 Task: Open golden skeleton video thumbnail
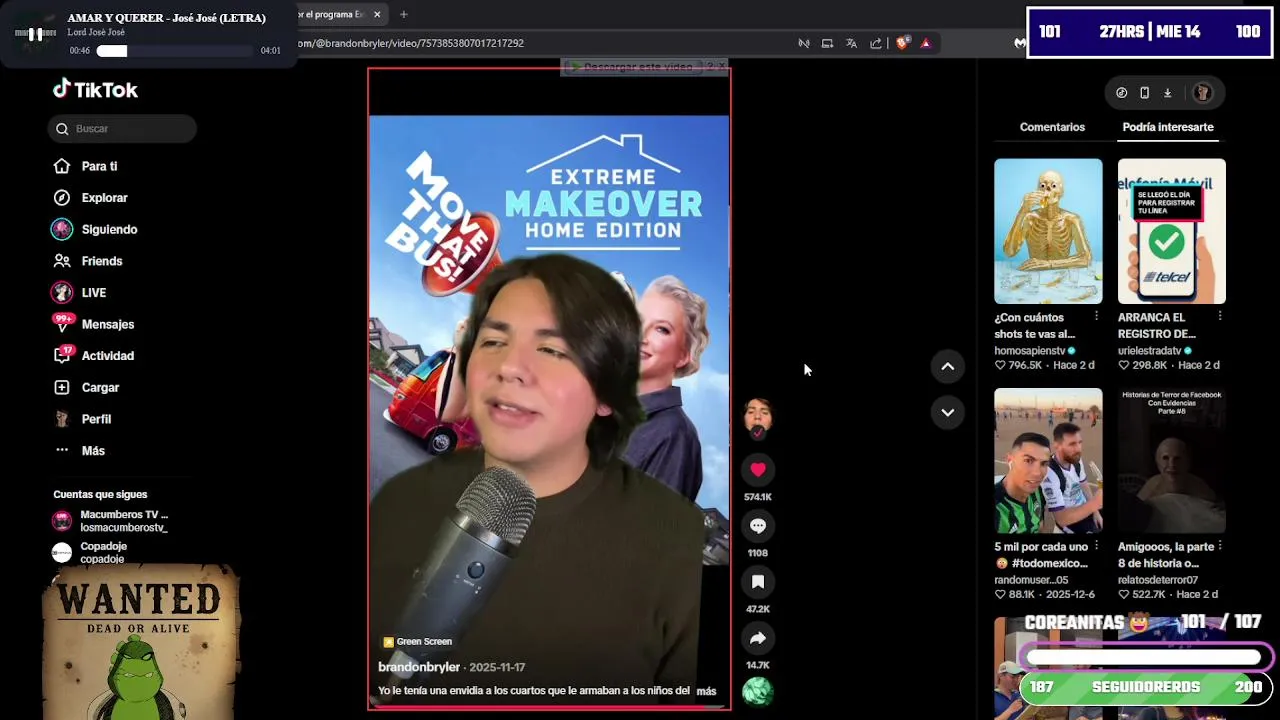click(1048, 231)
